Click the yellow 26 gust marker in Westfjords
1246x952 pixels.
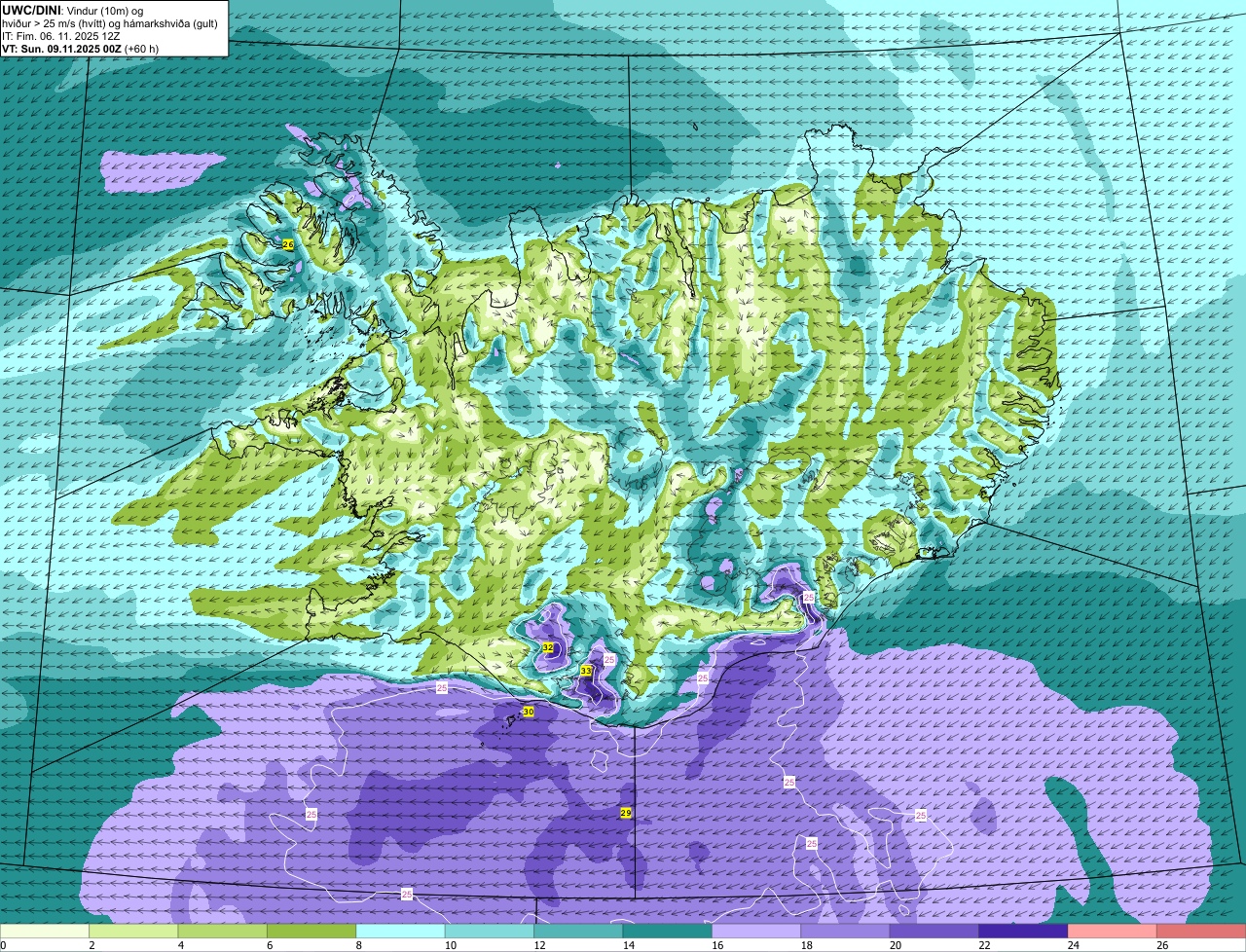(288, 244)
